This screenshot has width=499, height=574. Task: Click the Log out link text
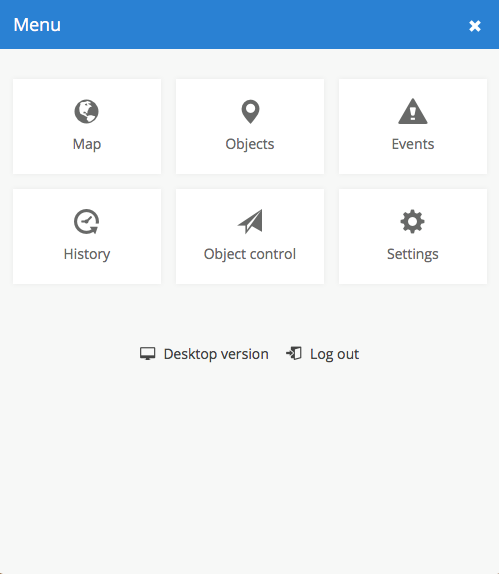tap(334, 354)
